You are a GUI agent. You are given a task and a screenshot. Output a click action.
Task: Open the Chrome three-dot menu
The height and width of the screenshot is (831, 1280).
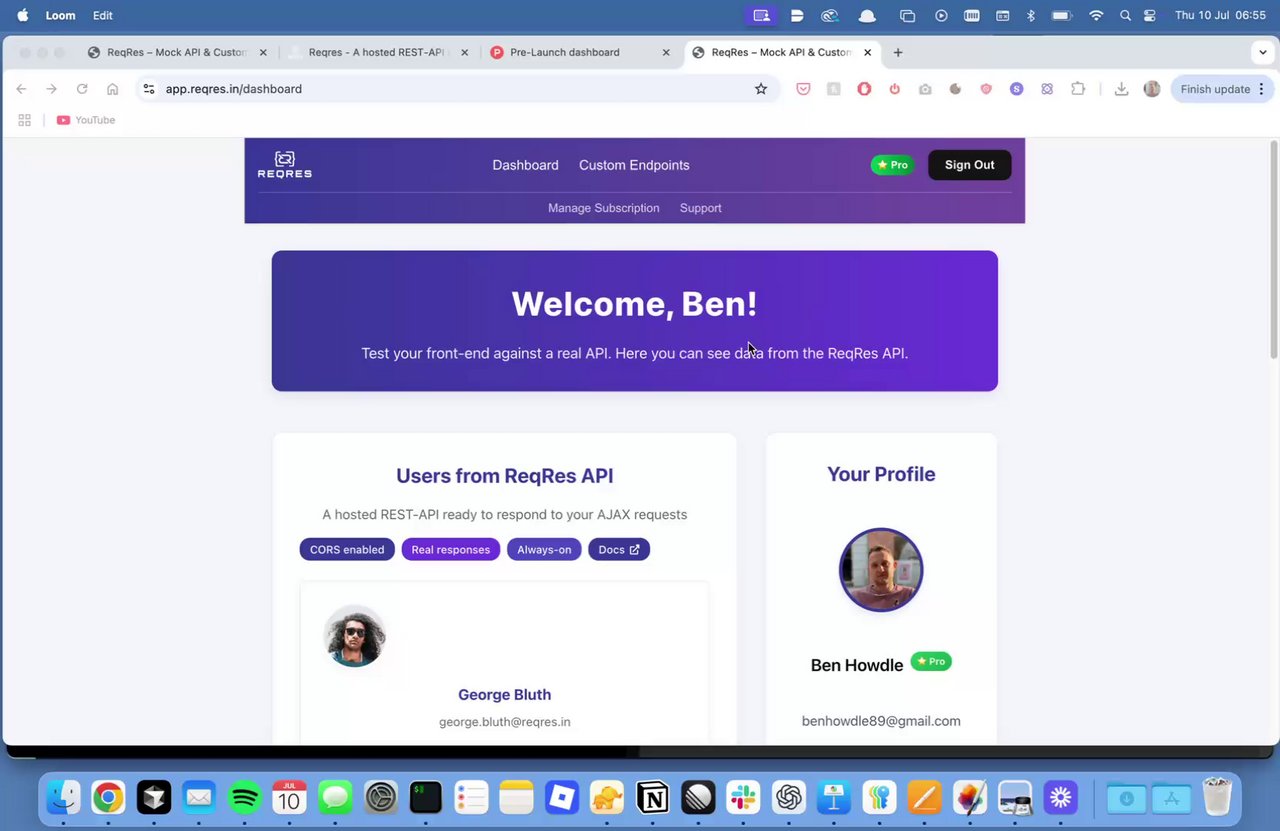[1261, 89]
